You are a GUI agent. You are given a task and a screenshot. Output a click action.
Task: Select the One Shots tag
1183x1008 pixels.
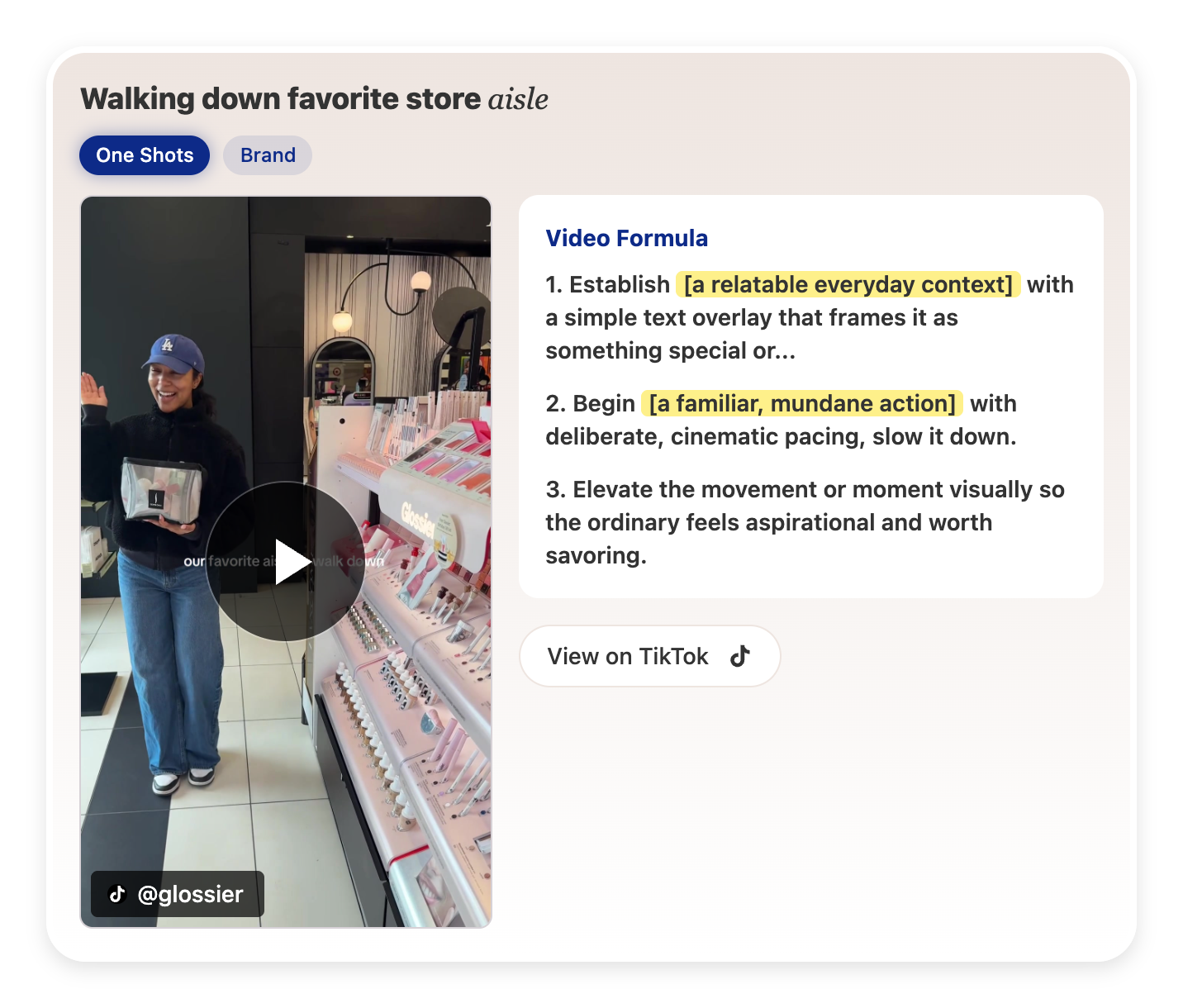[x=145, y=155]
